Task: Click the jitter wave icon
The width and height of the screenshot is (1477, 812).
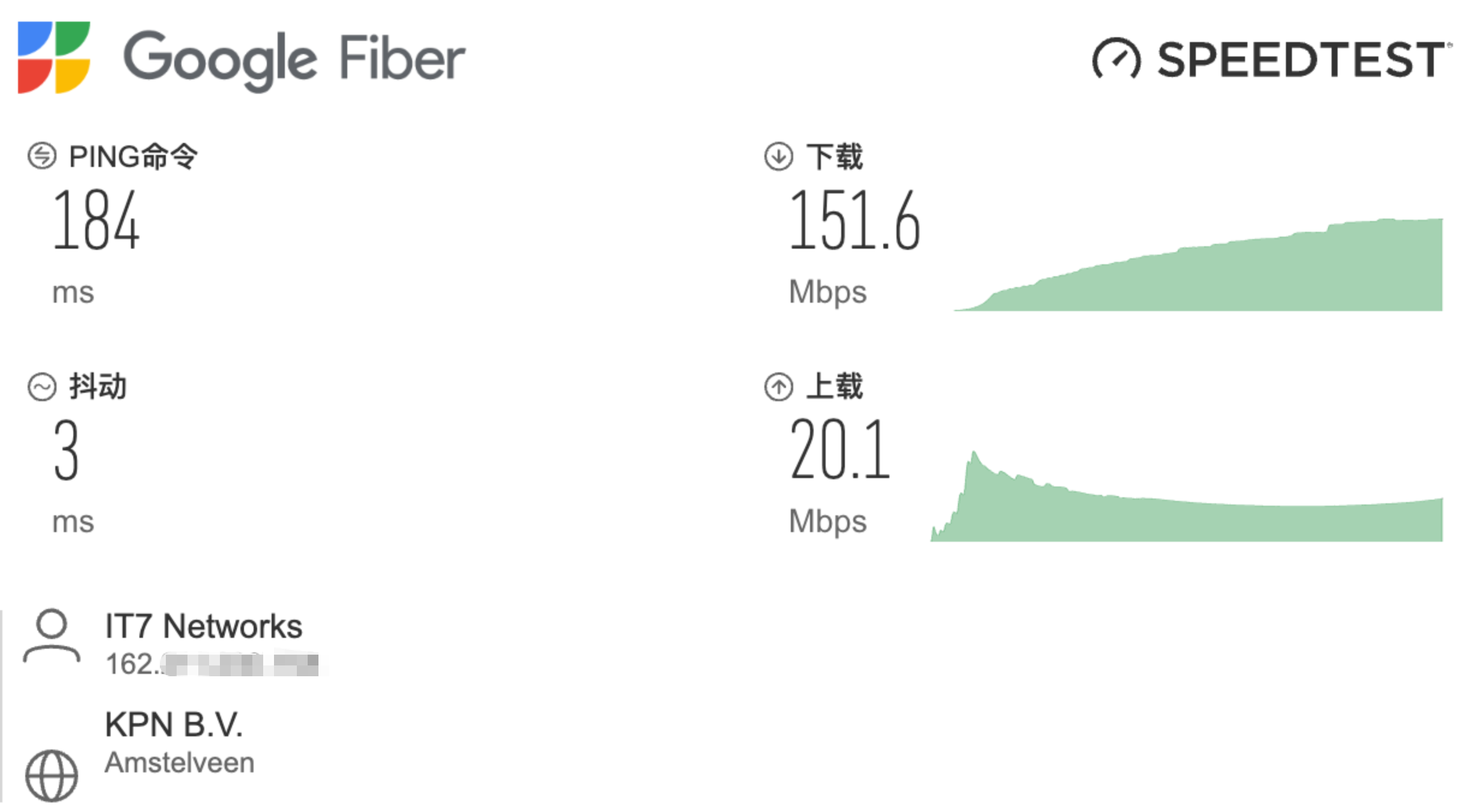Action: click(x=42, y=386)
